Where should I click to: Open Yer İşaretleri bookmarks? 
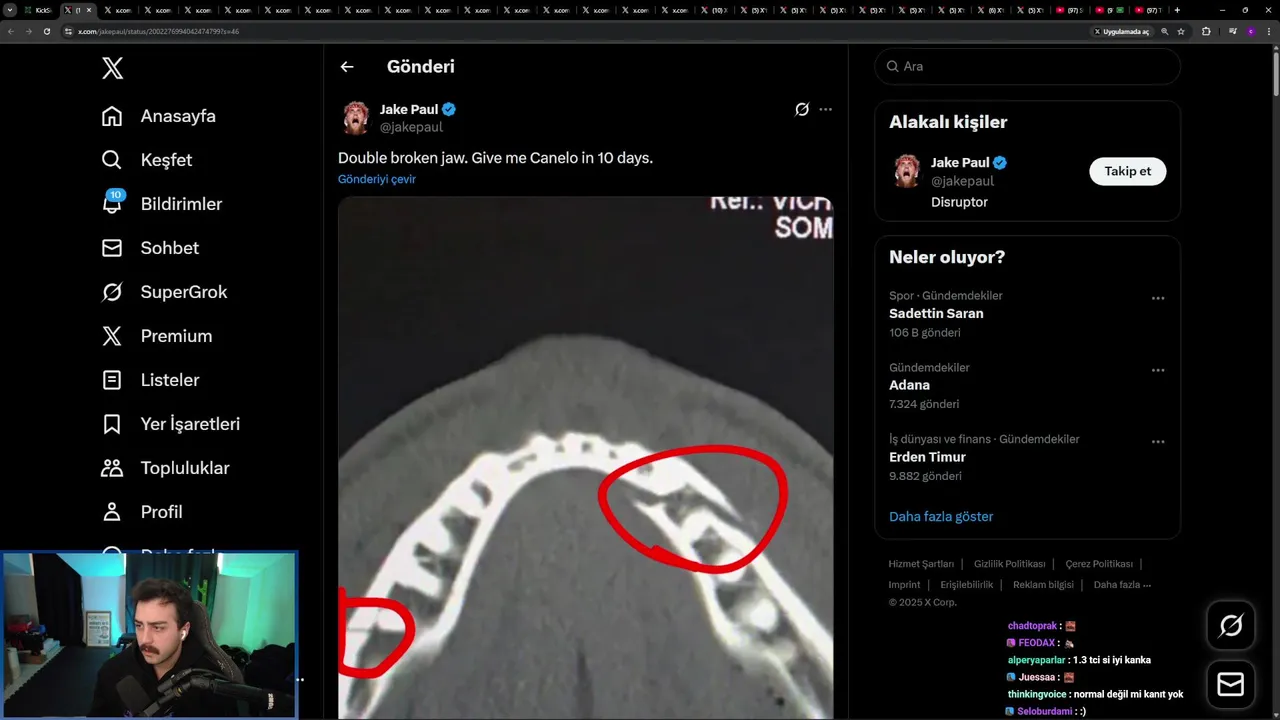click(190, 424)
